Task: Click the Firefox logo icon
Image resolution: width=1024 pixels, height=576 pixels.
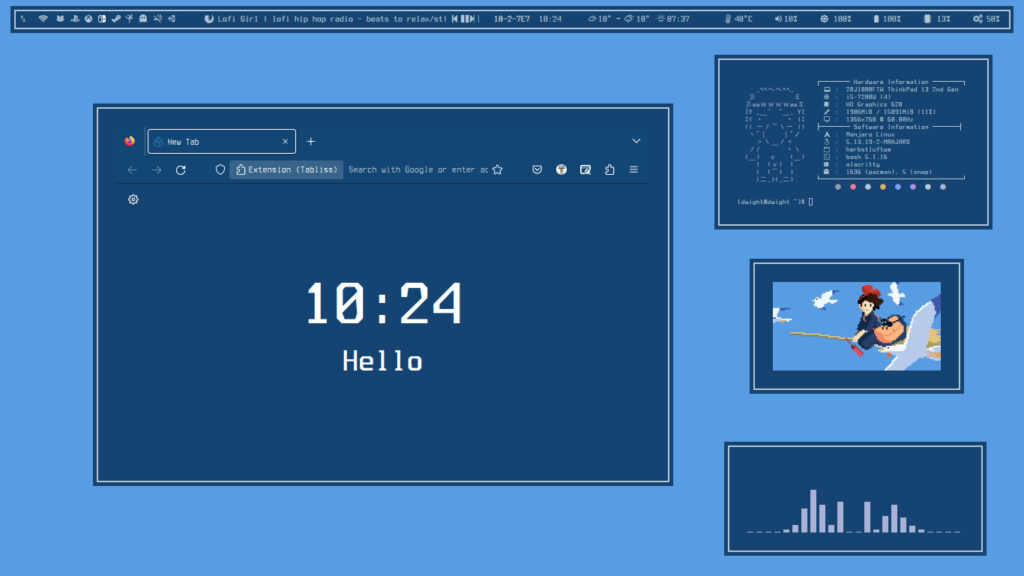Action: [x=130, y=141]
